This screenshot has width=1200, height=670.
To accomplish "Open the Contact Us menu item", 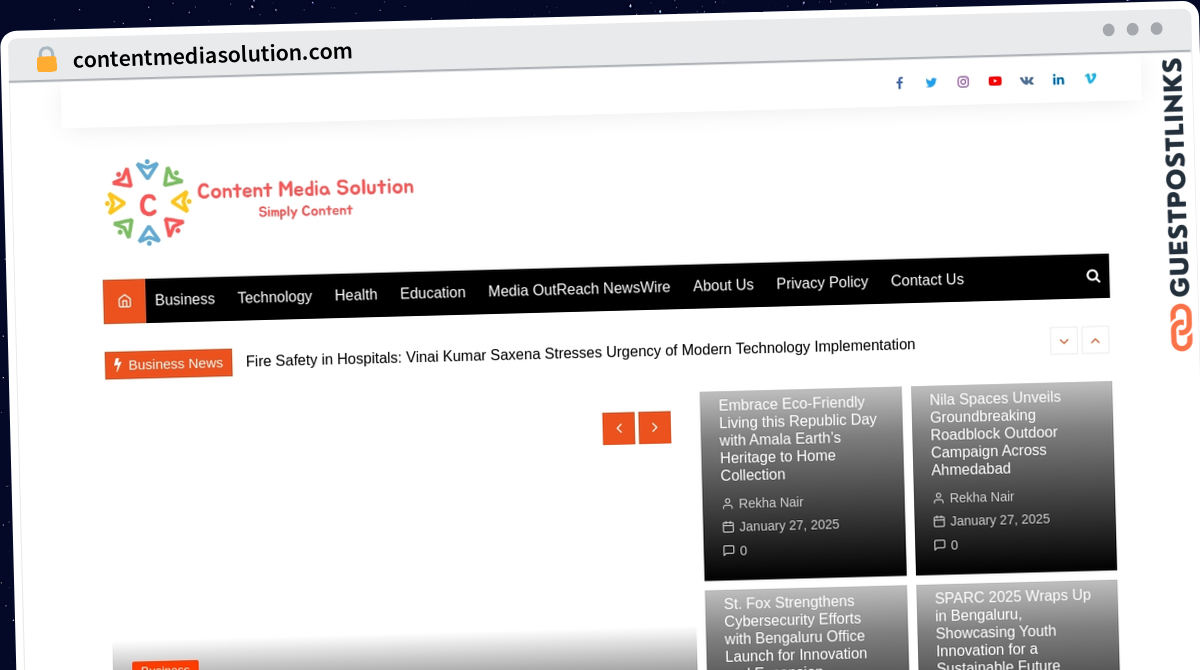I will (x=927, y=280).
